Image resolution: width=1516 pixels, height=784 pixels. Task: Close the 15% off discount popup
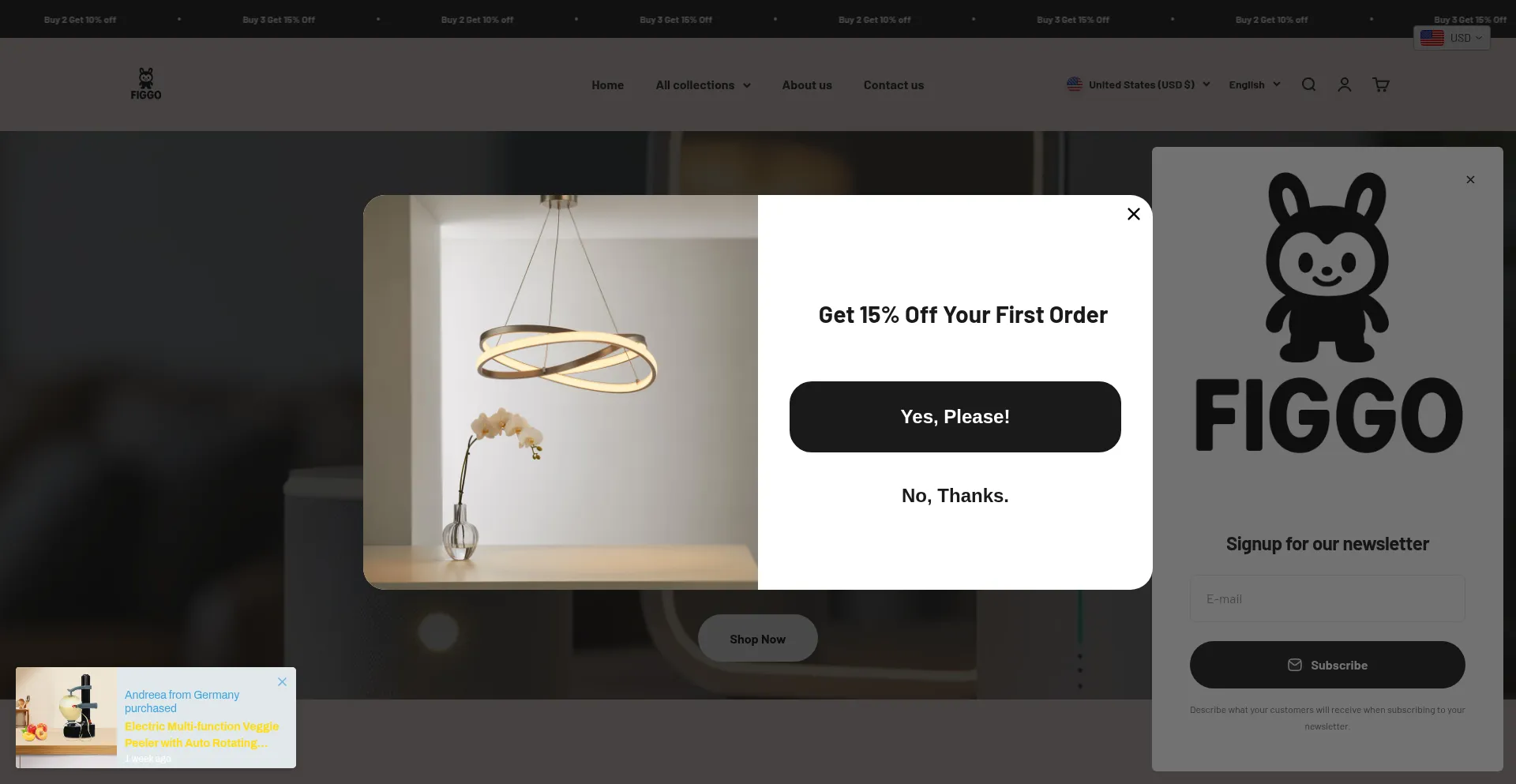[1134, 214]
